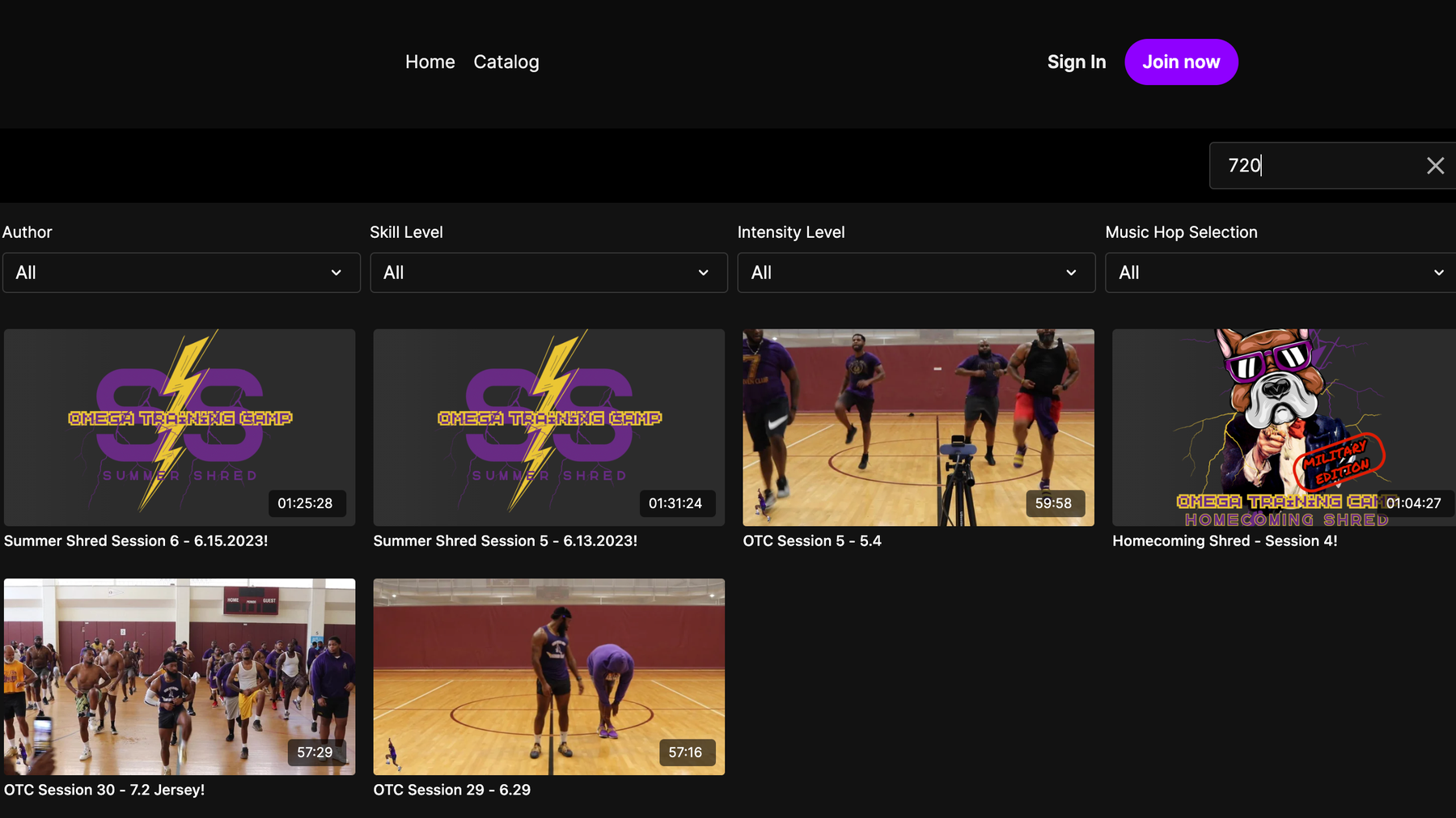1456x818 pixels.
Task: Expand the Skill Level dropdown
Action: [x=548, y=273]
